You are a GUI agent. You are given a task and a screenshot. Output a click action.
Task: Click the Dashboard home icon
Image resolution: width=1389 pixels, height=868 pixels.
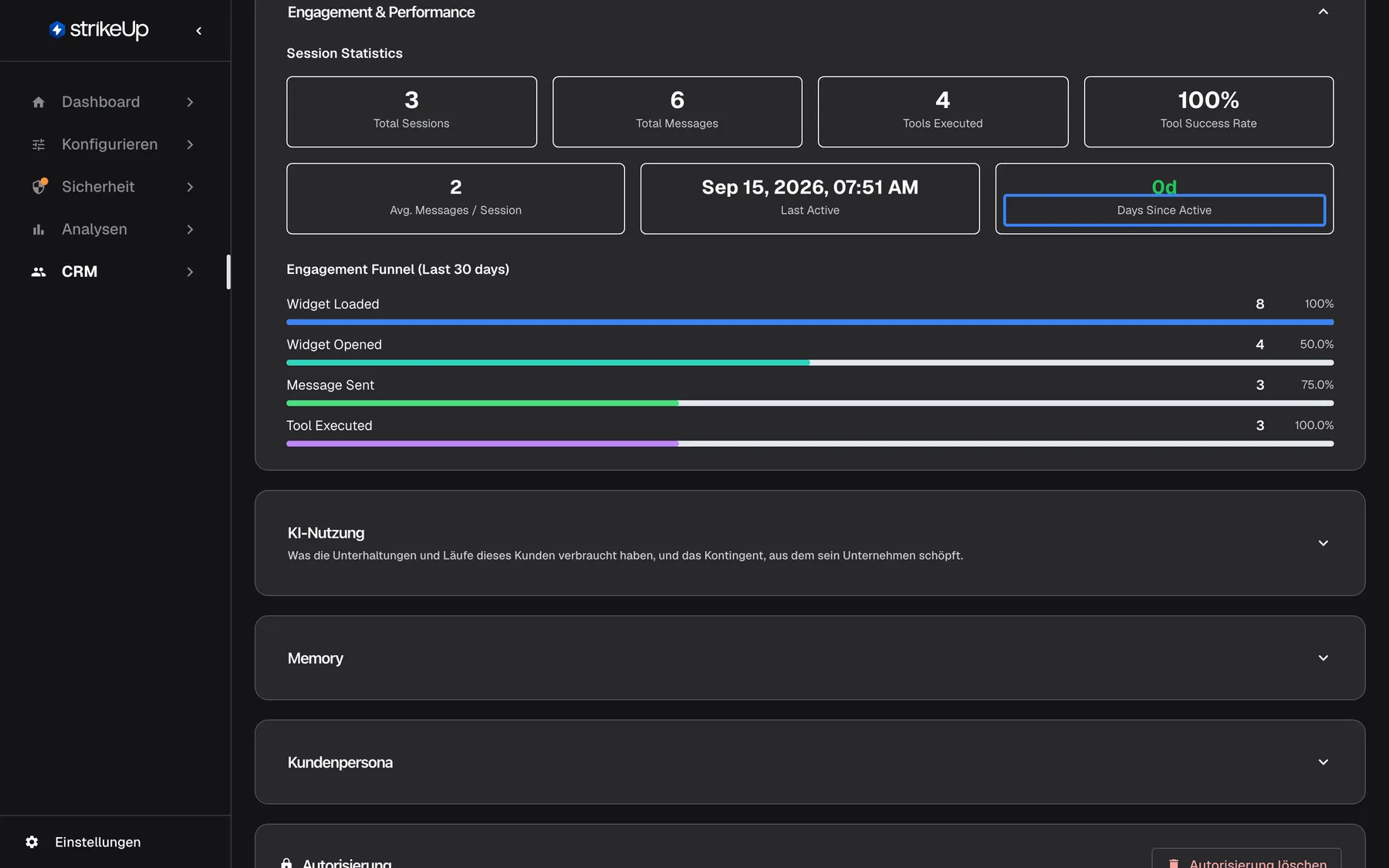pyautogui.click(x=39, y=102)
